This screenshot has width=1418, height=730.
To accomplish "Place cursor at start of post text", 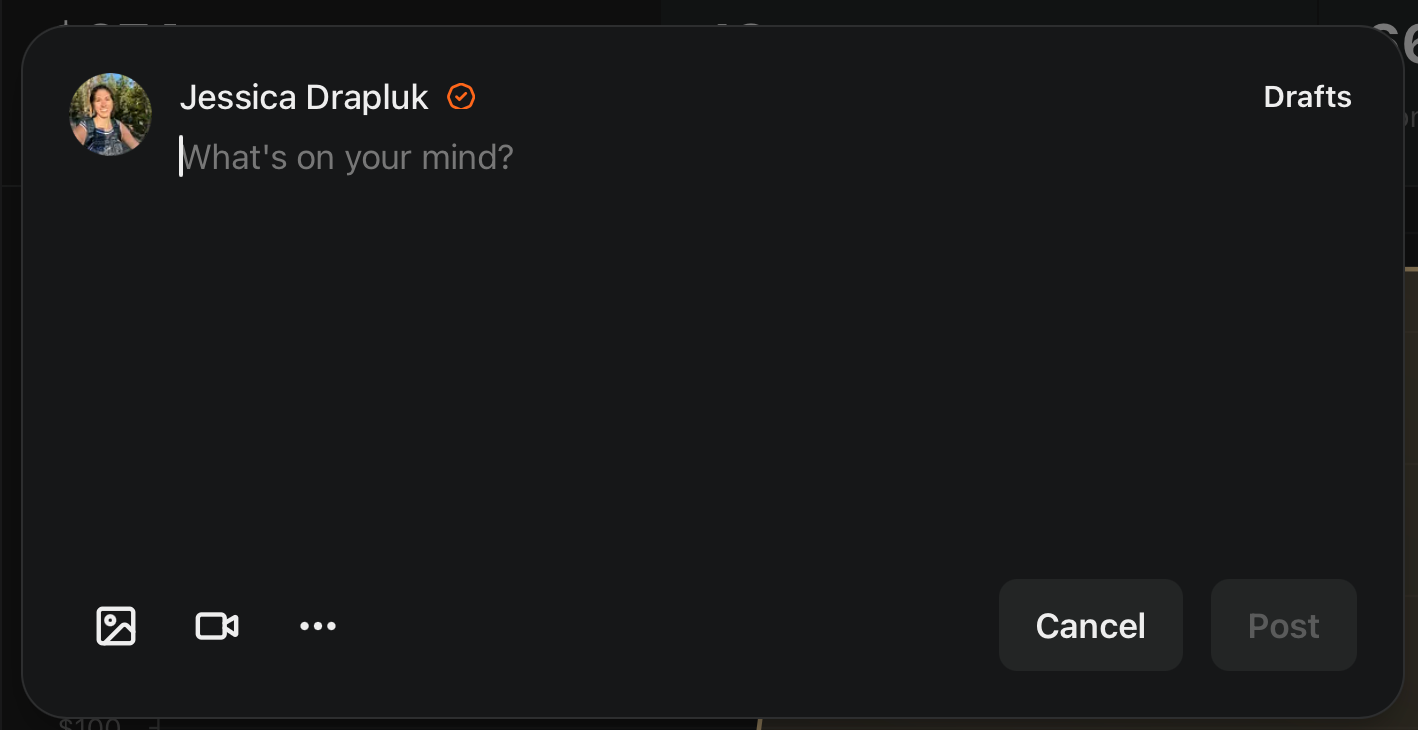I will coord(181,157).
